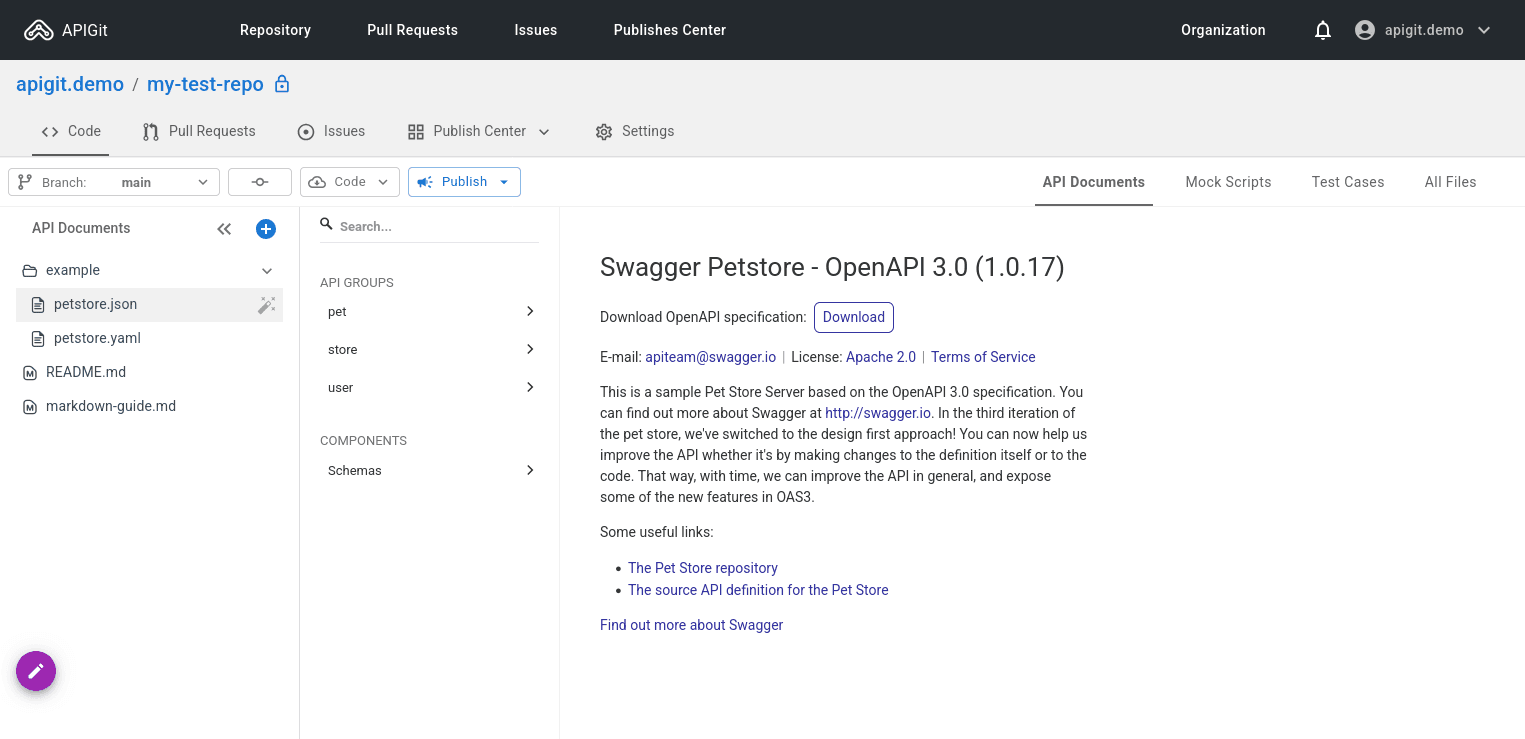Screen dimensions: 1525x739
Task: Open markdown-guide.md in file tree
Action: coord(149,407)
